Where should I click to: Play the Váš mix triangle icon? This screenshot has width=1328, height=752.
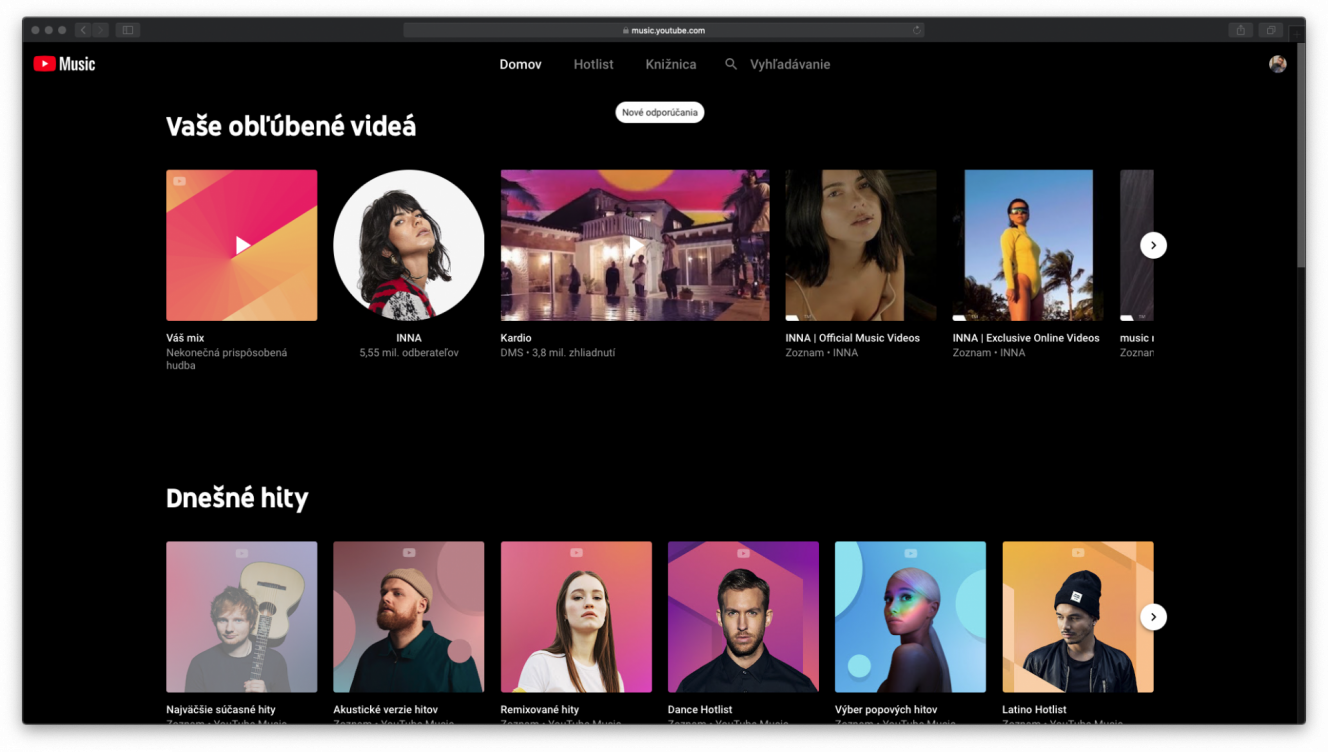coord(242,244)
